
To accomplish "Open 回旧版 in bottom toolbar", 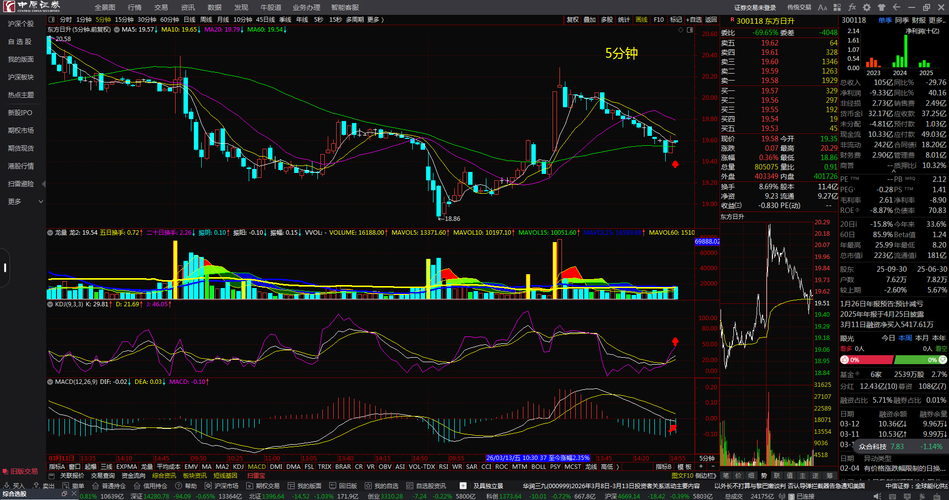I will click(x=343, y=486).
